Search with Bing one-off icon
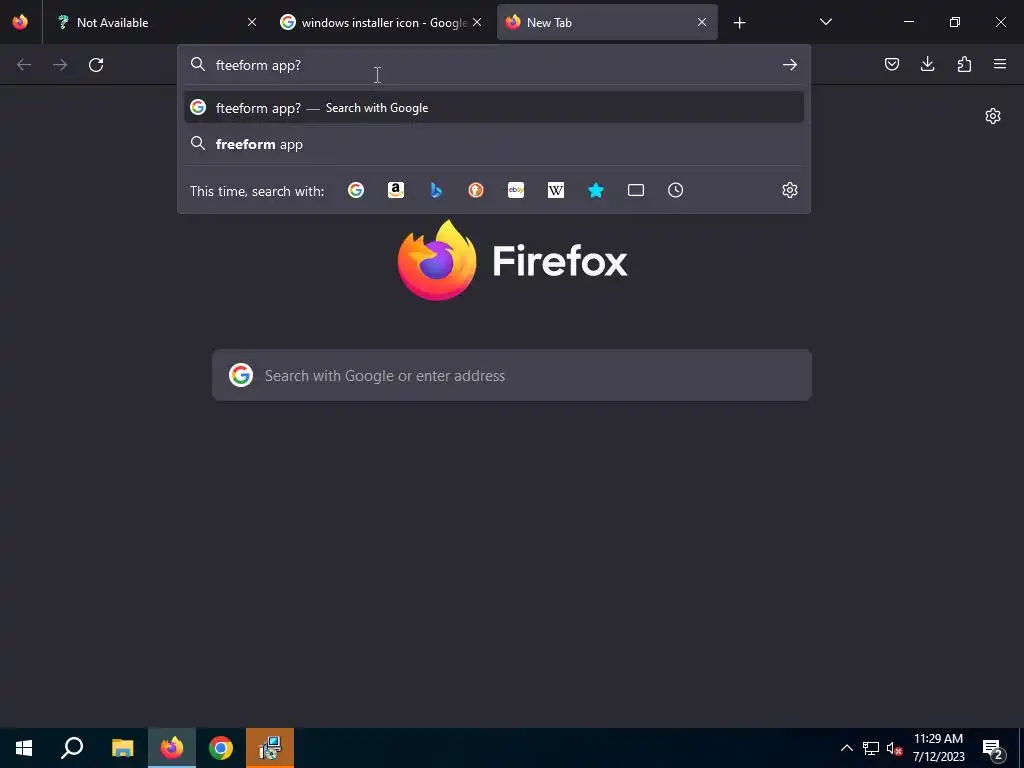This screenshot has height=768, width=1024. pyautogui.click(x=436, y=190)
